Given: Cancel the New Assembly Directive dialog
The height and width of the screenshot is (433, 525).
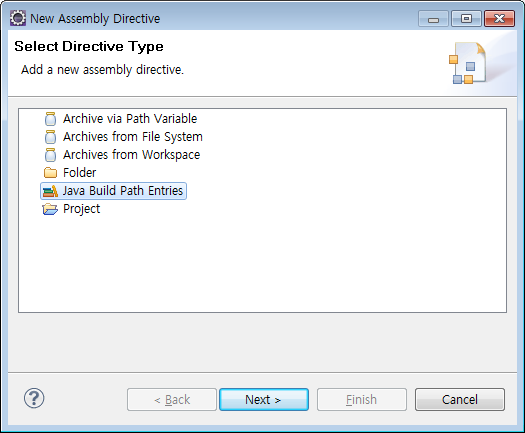Looking at the screenshot, I should [460, 400].
